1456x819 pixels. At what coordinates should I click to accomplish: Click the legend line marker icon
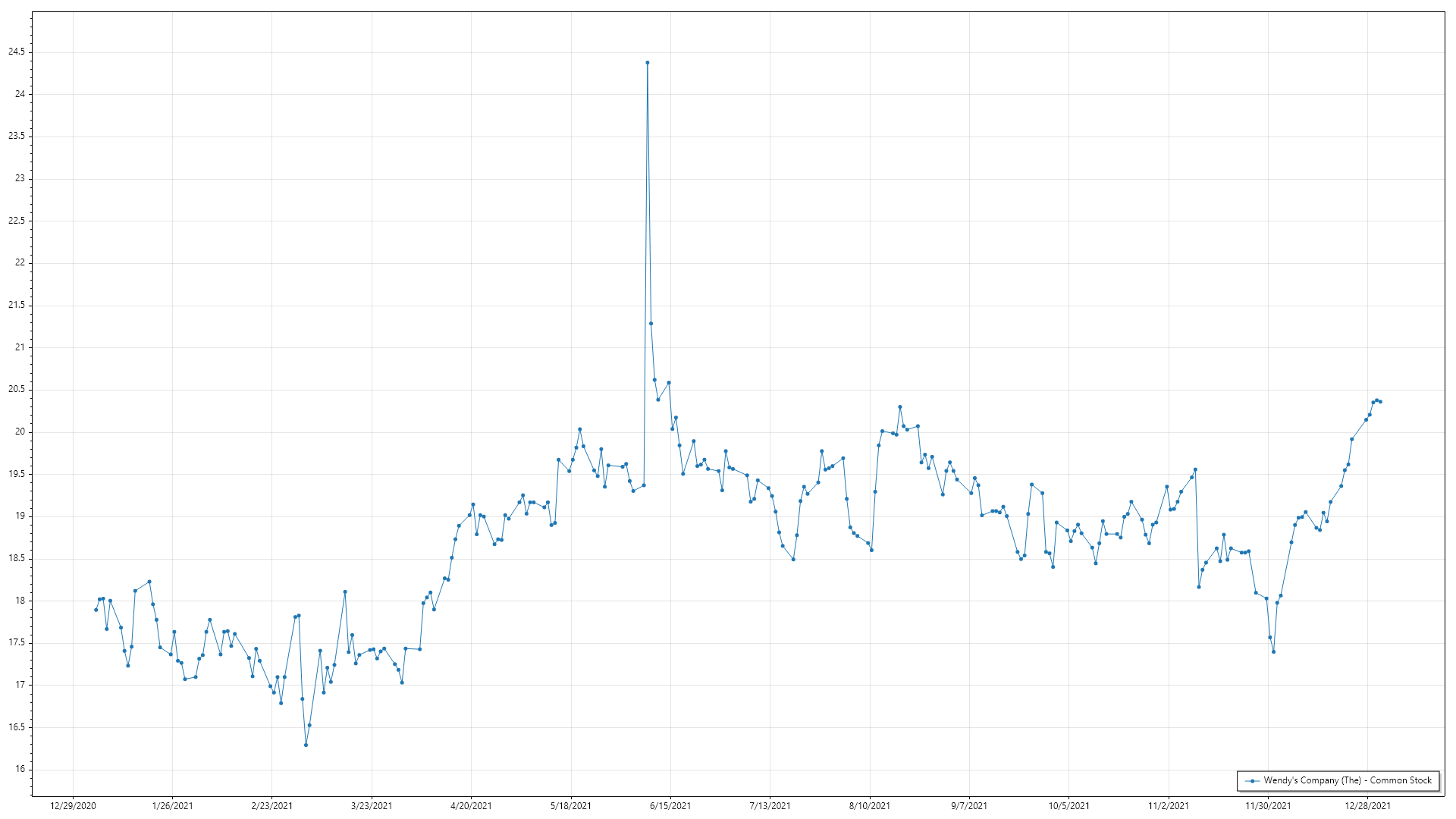1252,781
